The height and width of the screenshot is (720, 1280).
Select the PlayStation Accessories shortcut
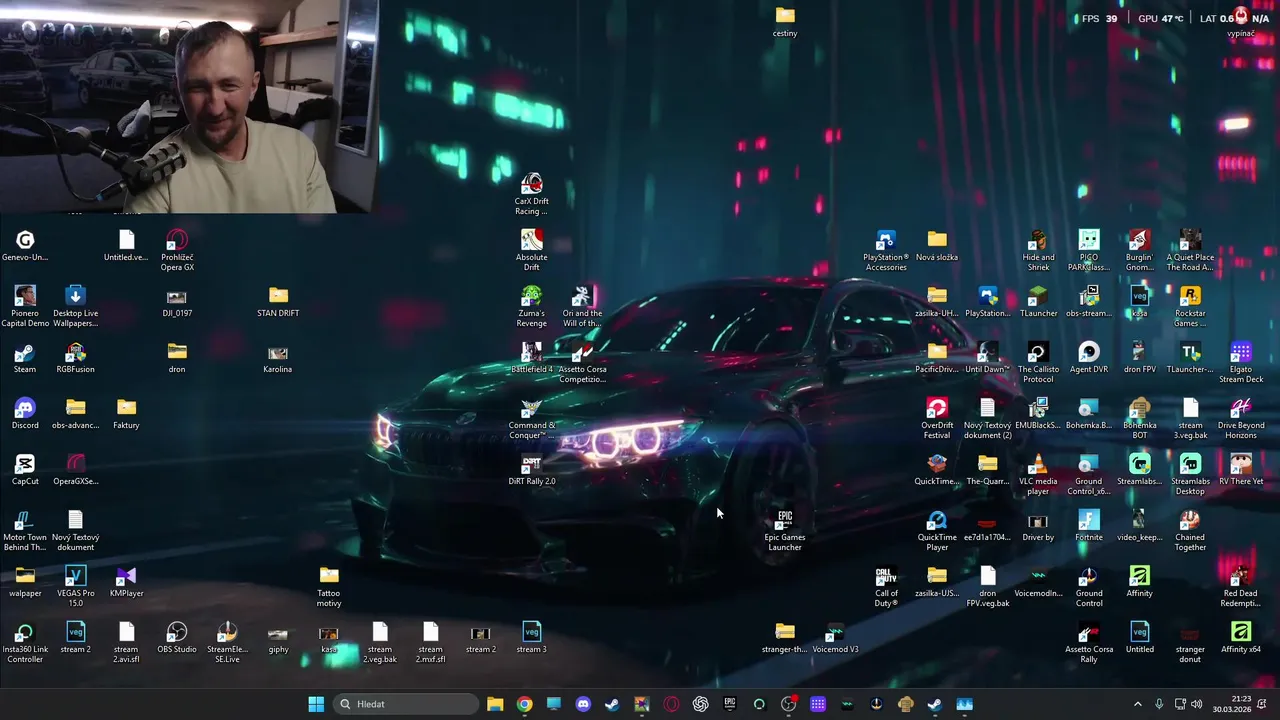886,251
